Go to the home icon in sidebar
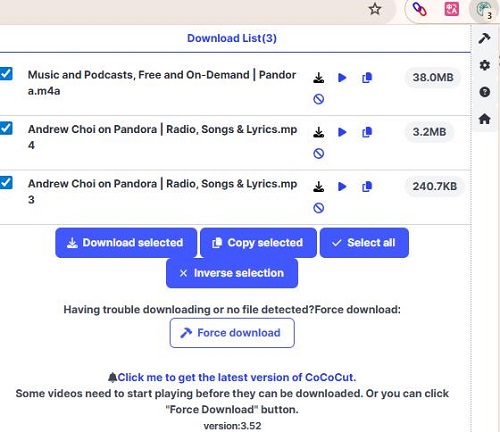500x432 pixels. pos(485,118)
